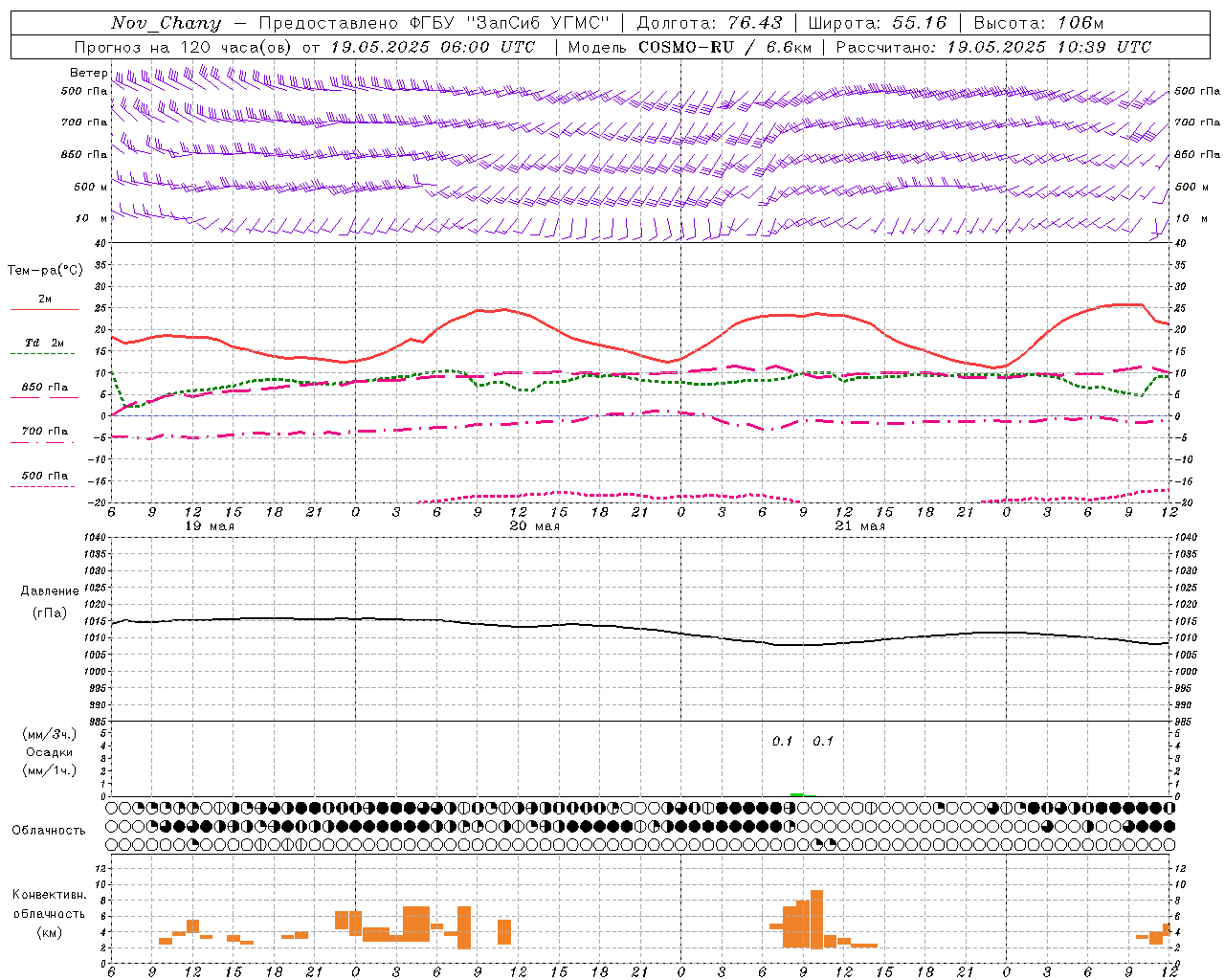Select the Тем-ра(°C) axis label
1225x980 pixels.
[45, 271]
